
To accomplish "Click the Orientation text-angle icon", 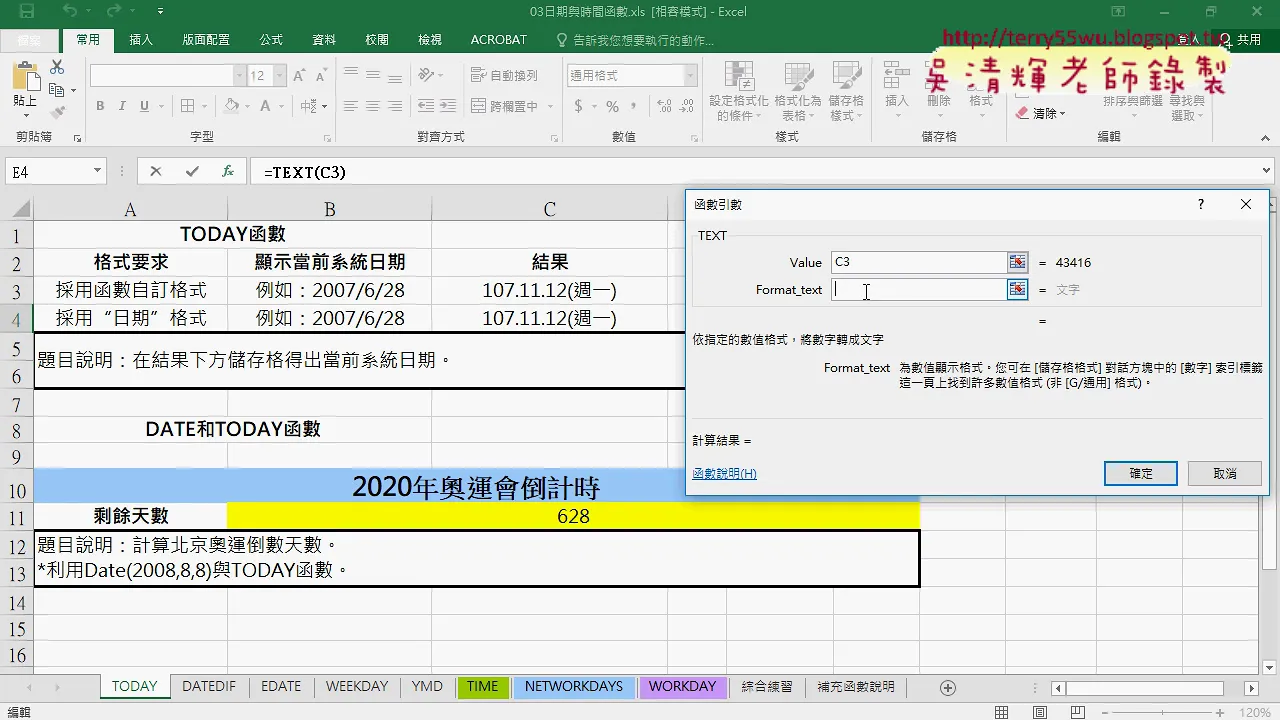I will pyautogui.click(x=427, y=76).
